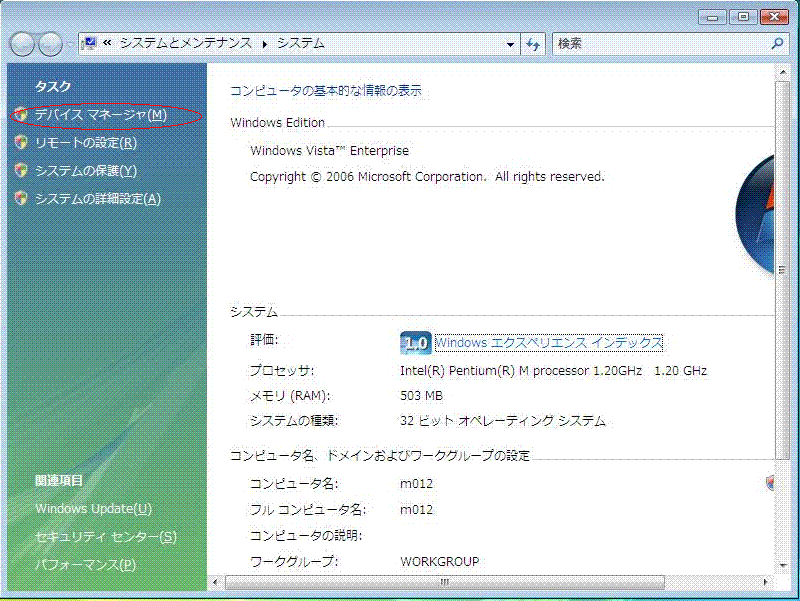Viewport: 800px width, 601px height.
Task: Open システムの保護(Y) link
Action: pos(86,170)
